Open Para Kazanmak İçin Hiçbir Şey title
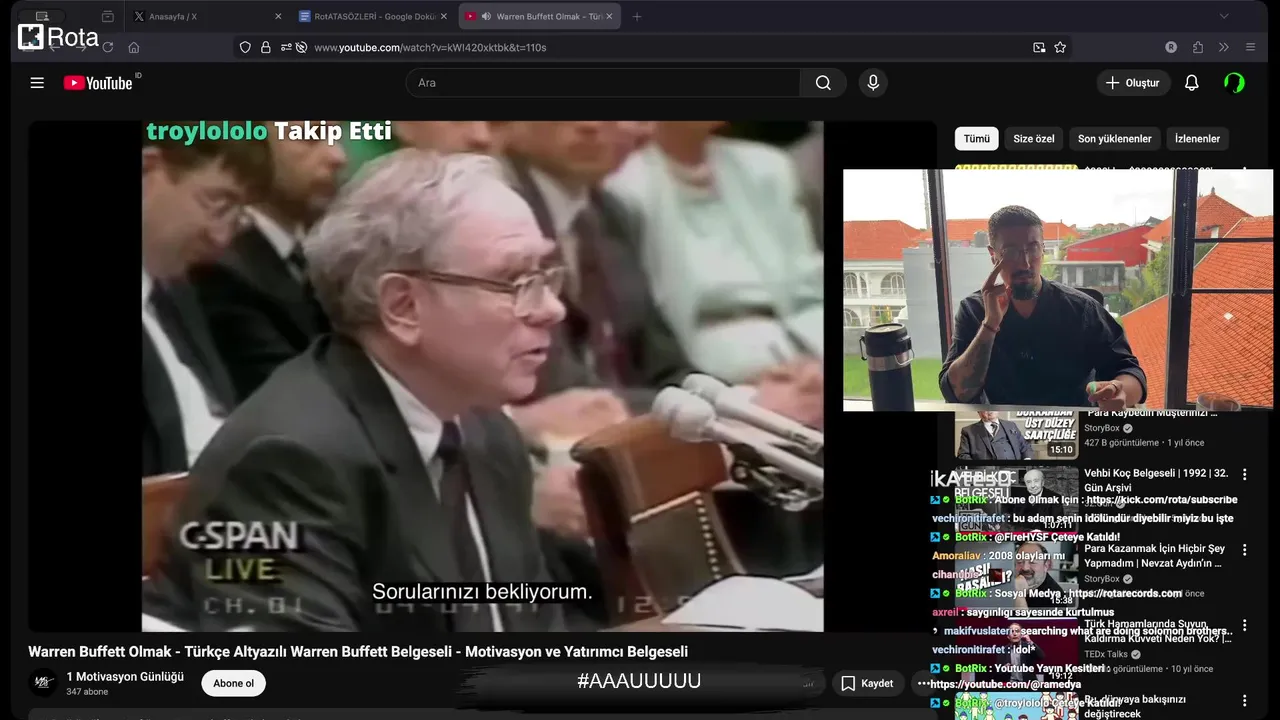This screenshot has height=720, width=1280. pos(1155,556)
